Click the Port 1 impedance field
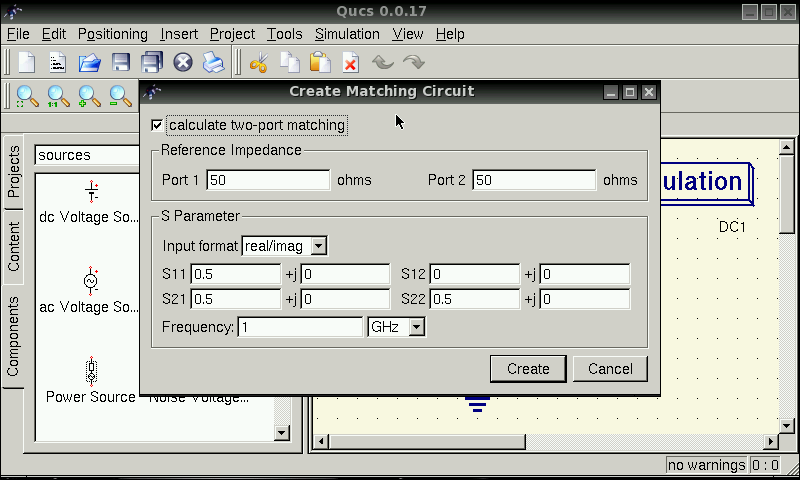 (x=268, y=180)
